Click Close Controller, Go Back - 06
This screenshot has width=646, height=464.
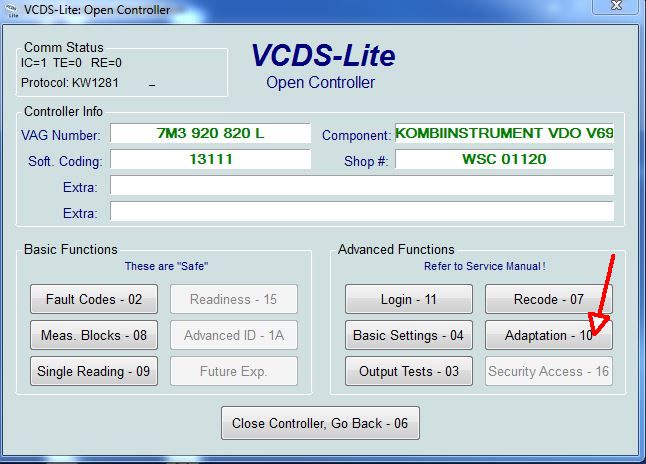[320, 423]
